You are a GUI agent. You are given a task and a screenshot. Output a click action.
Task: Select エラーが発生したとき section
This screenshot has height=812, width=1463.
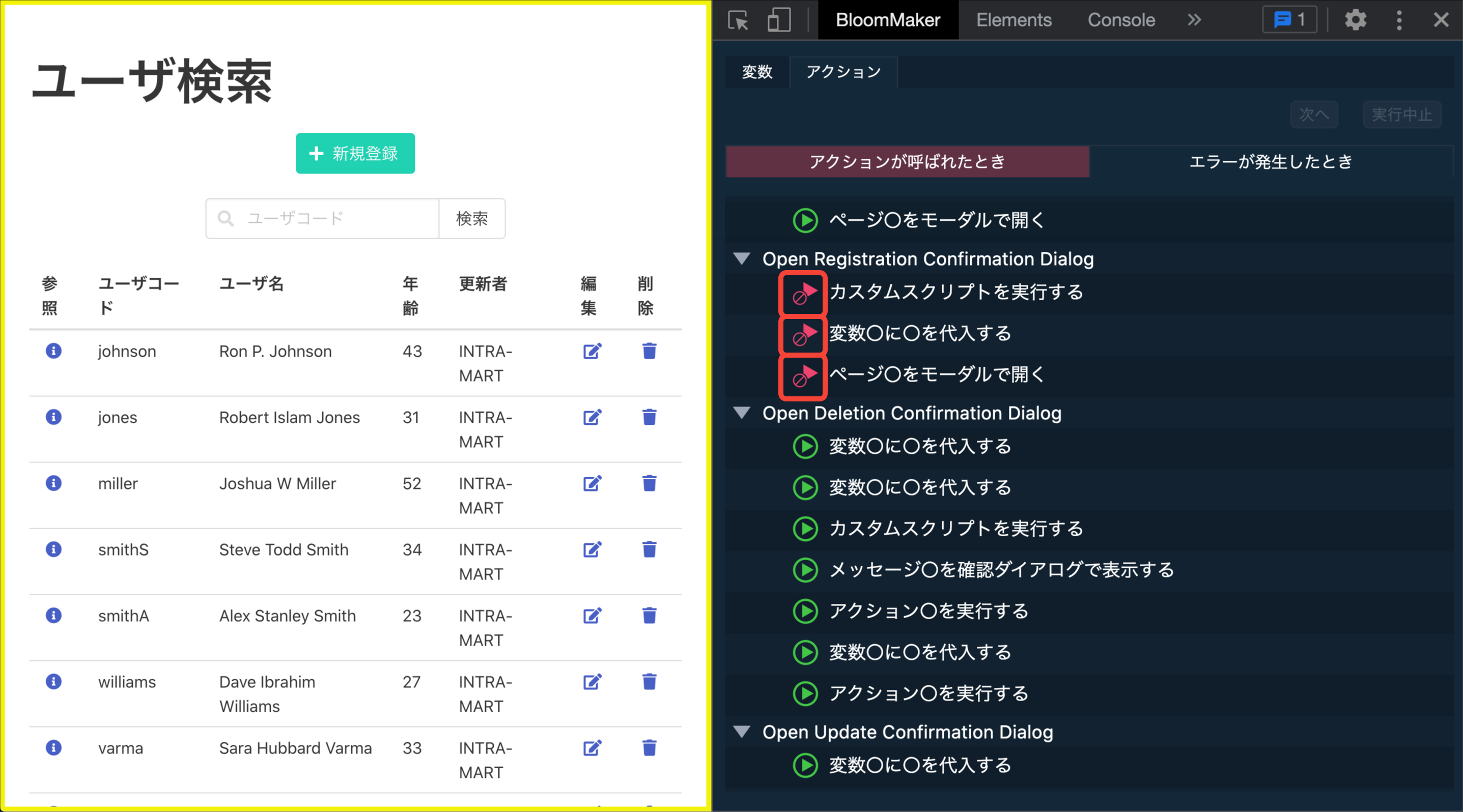[x=1271, y=162]
